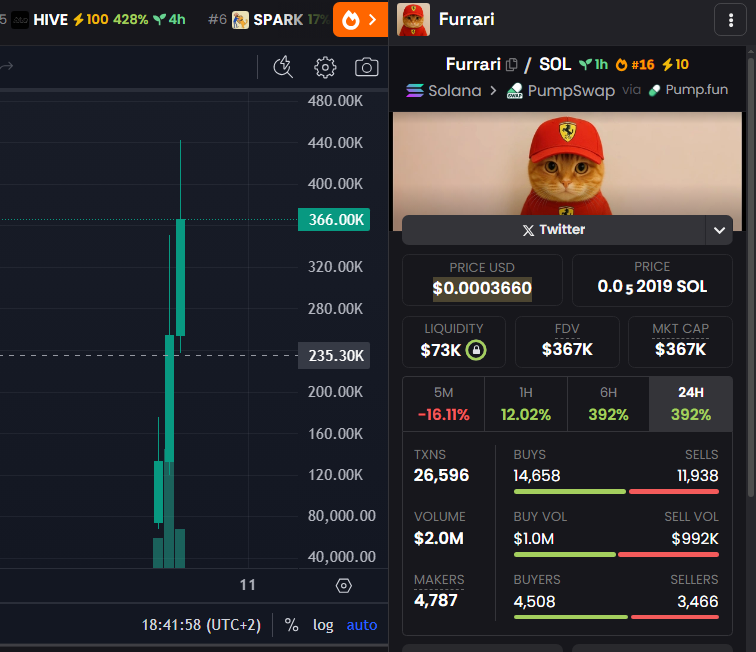
Task: Select the 1H timeframe tab
Action: [526, 404]
